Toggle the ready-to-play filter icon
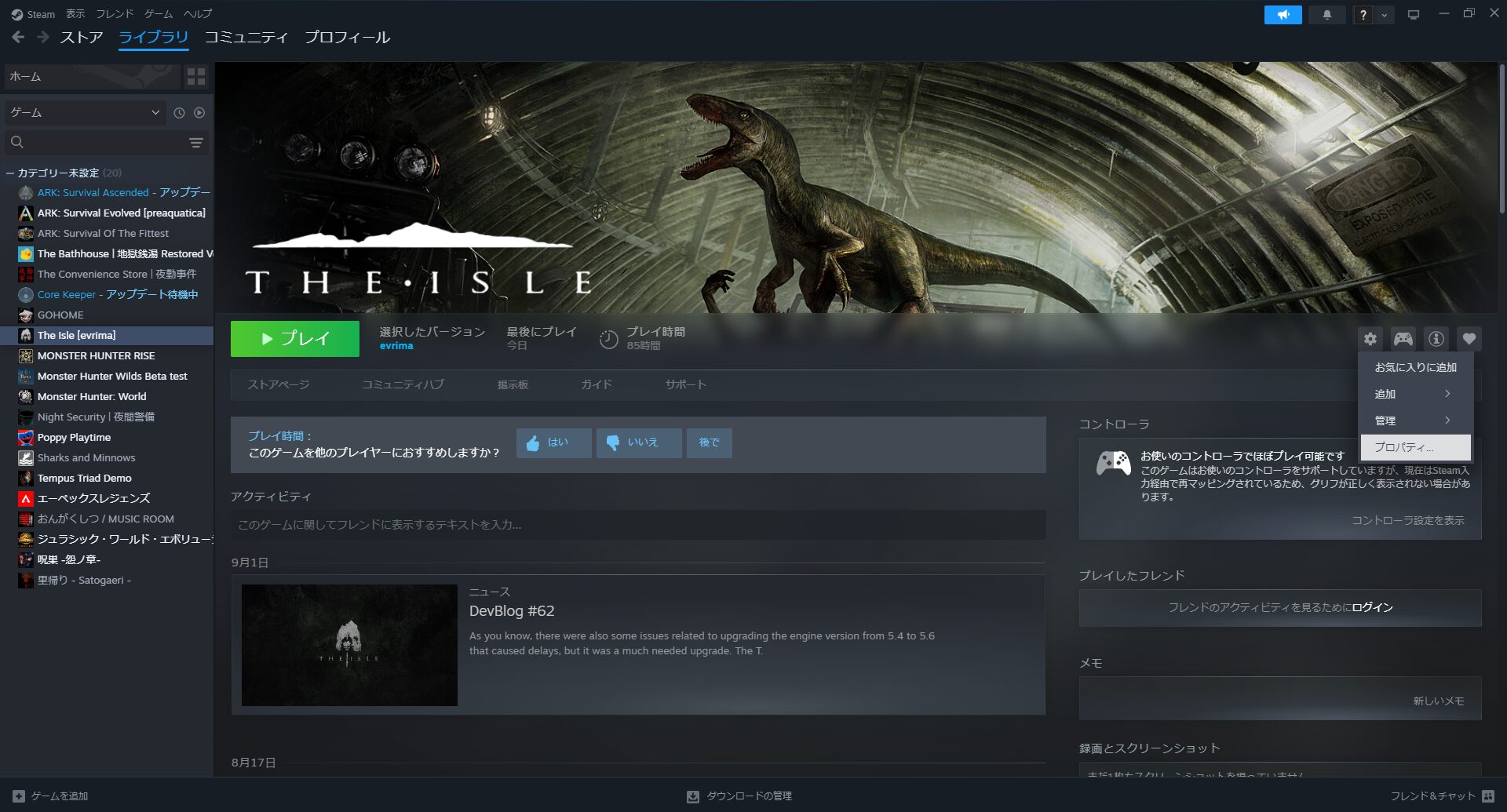This screenshot has width=1507, height=812. 199,113
